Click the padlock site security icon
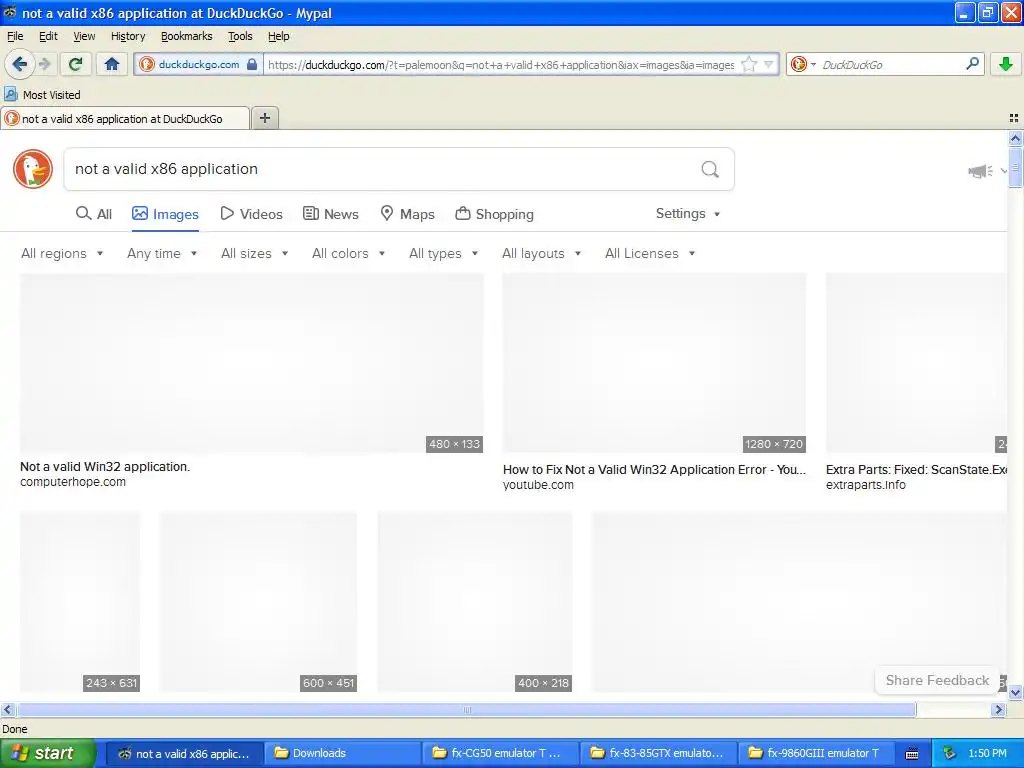 tap(252, 64)
